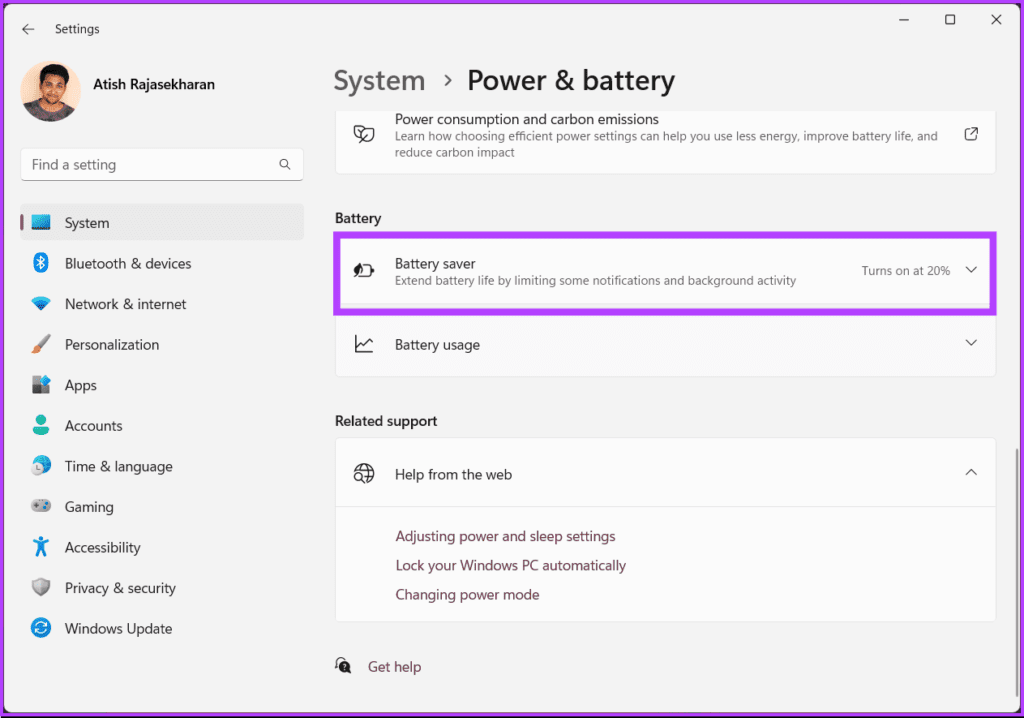Click the leaf heart icon for carbon emissions
The width and height of the screenshot is (1024, 718).
[364, 134]
